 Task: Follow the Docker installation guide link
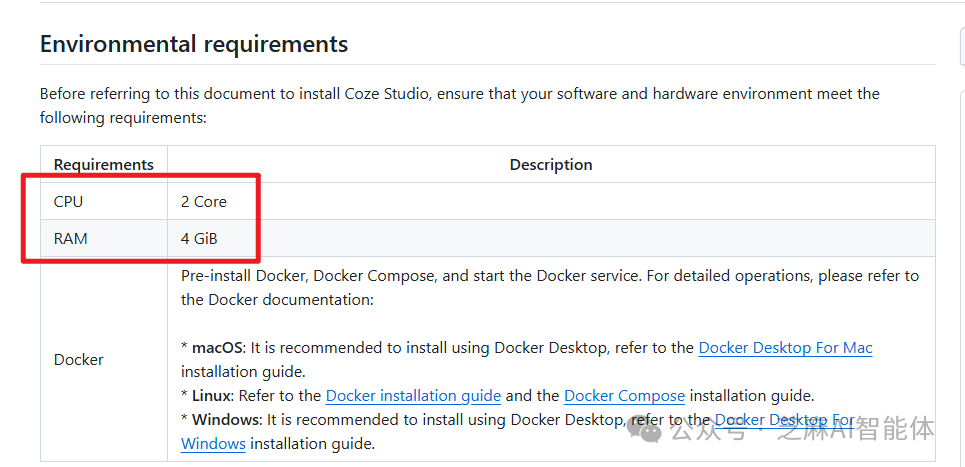[413, 396]
